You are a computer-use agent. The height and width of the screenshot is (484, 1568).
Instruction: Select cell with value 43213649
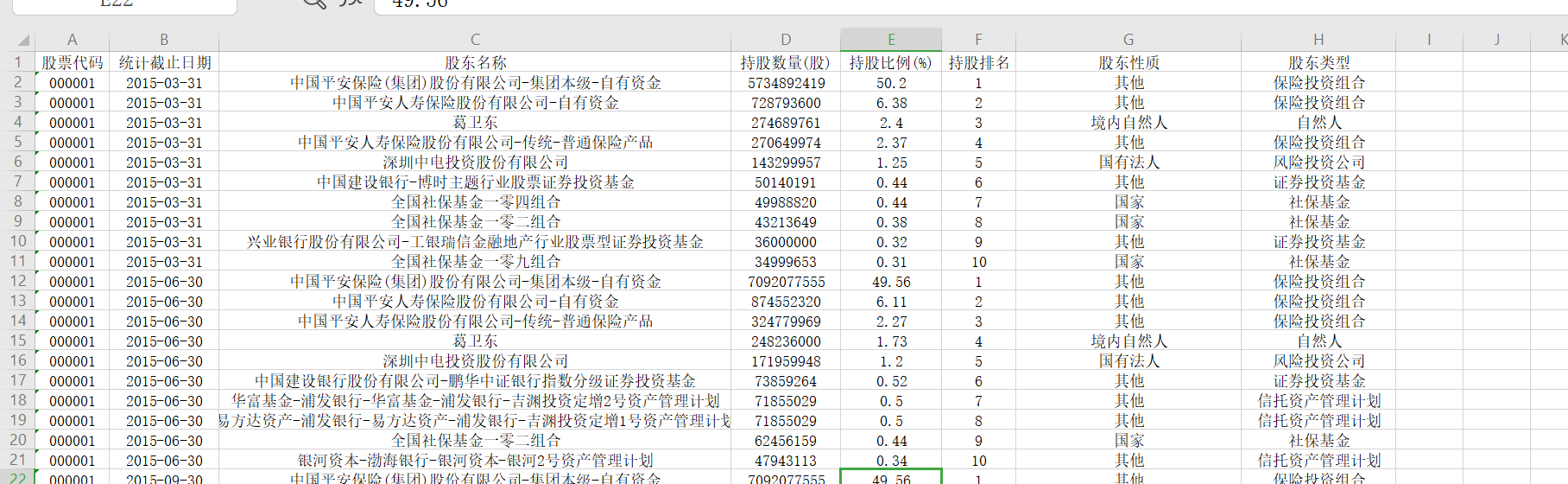pyautogui.click(x=786, y=222)
